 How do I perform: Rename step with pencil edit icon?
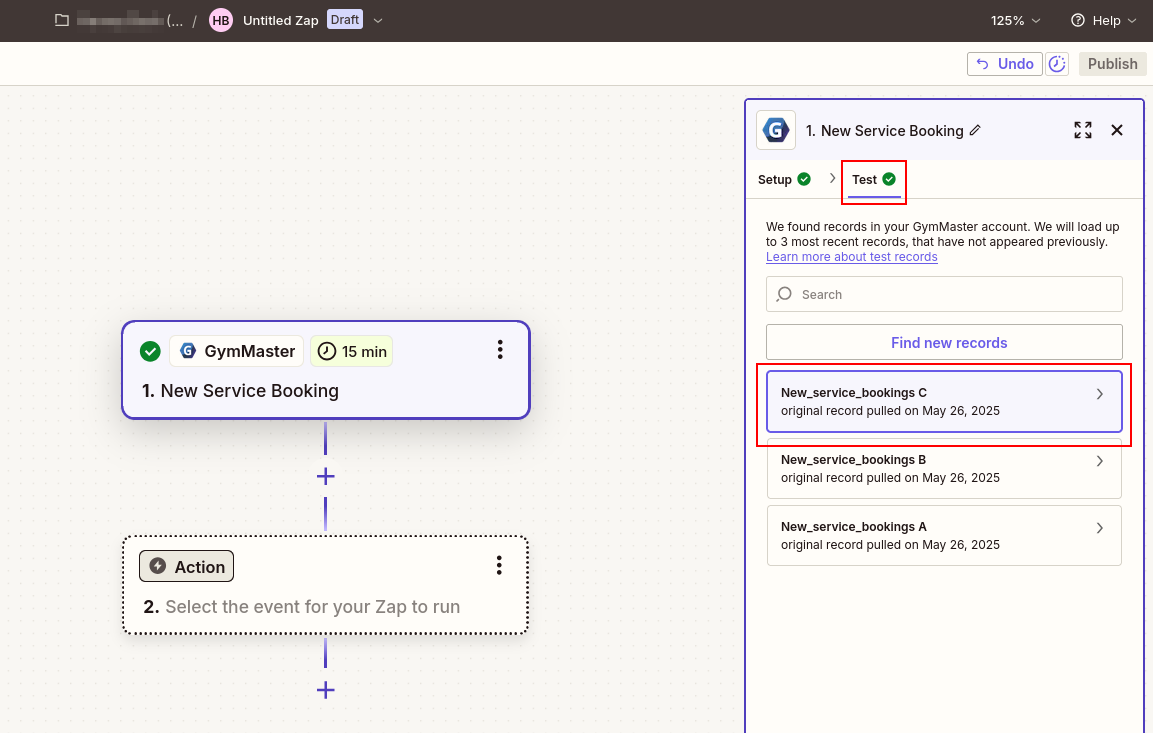[975, 130]
